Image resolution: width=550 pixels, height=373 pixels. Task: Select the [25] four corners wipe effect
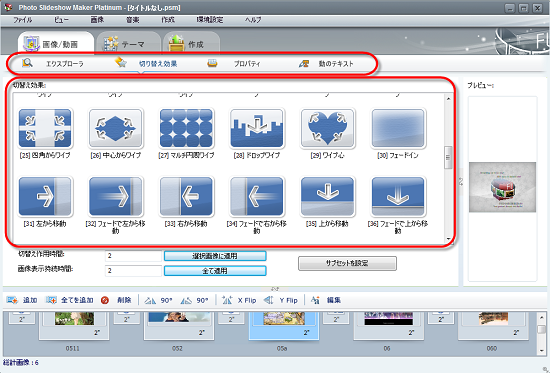[x=45, y=128]
